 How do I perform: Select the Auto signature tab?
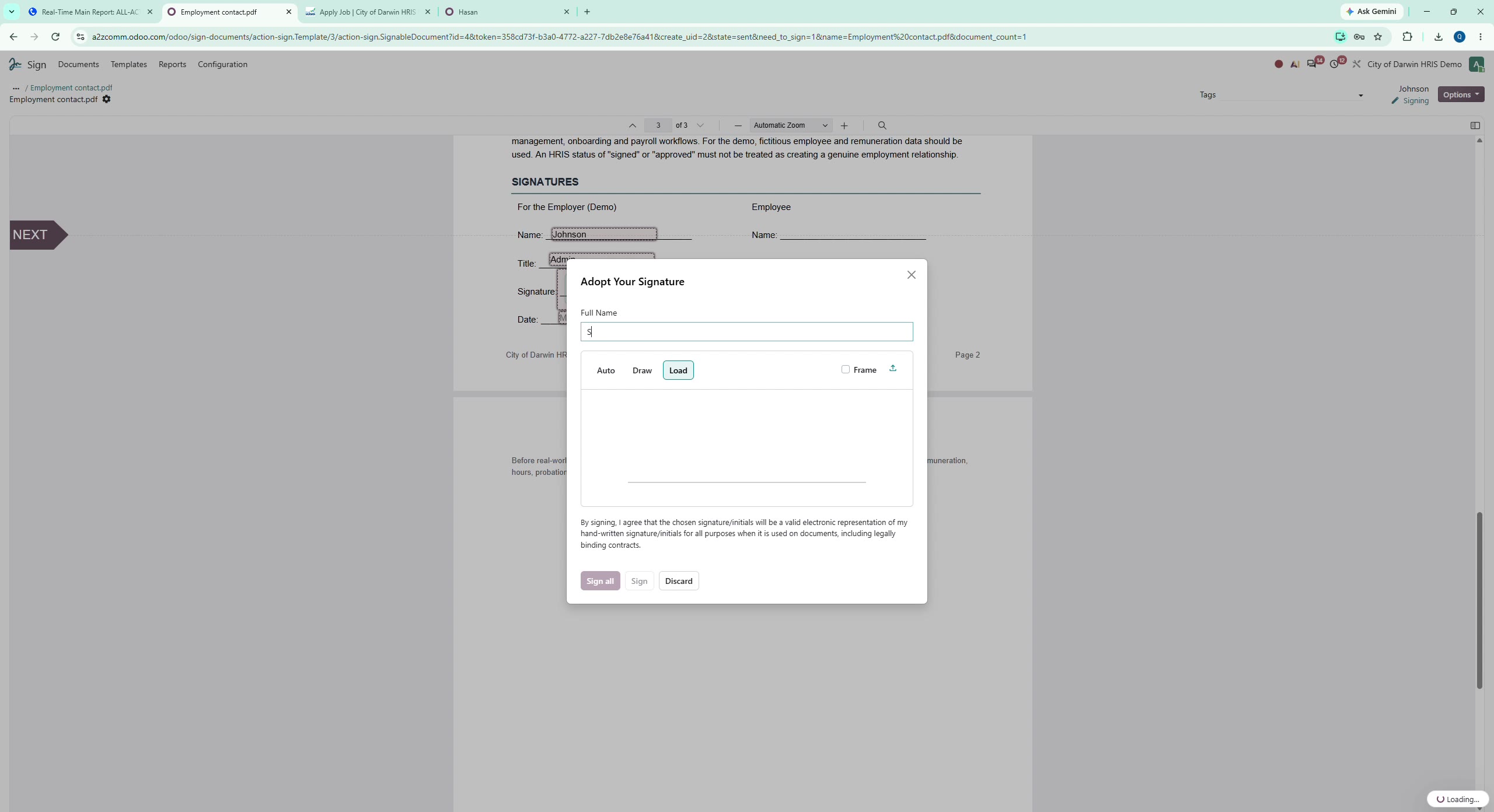(x=606, y=370)
